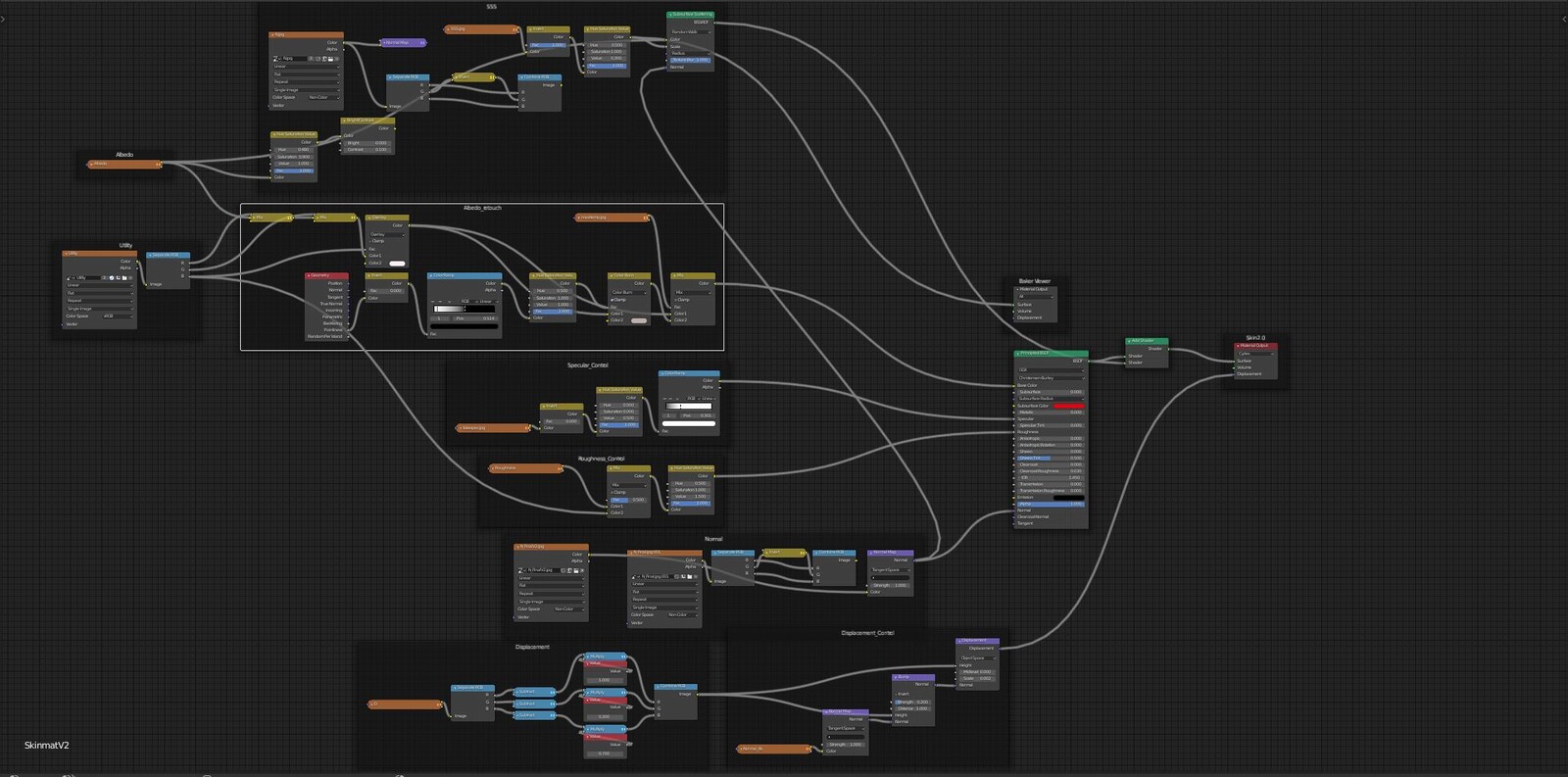Open the Linear interpolation dropdown on Utility node

100,285
